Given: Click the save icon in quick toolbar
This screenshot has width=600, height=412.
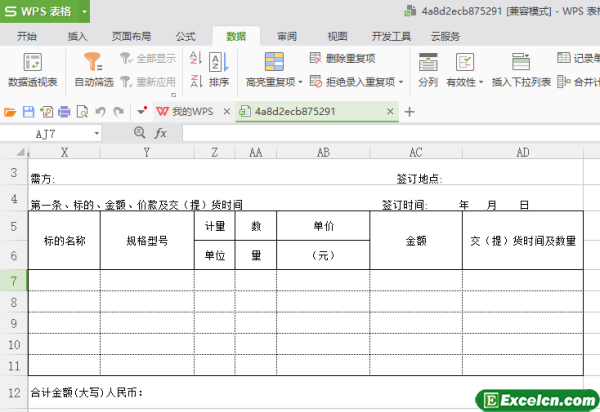Looking at the screenshot, I should [x=28, y=111].
